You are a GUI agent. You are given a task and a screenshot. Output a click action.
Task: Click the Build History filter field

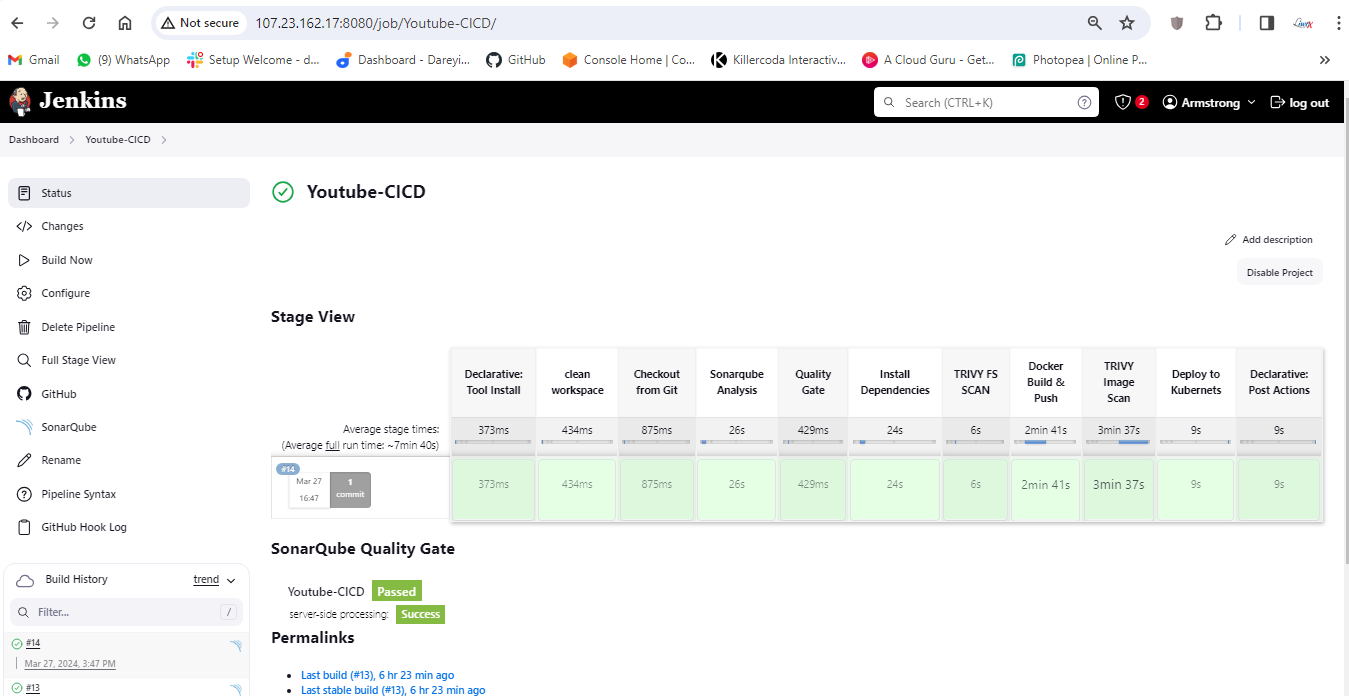pyautogui.click(x=125, y=611)
